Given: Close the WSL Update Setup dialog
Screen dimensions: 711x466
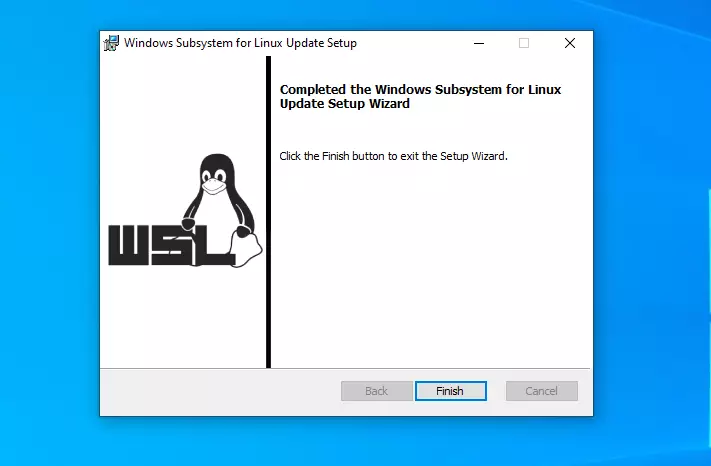Looking at the screenshot, I should (x=570, y=43).
